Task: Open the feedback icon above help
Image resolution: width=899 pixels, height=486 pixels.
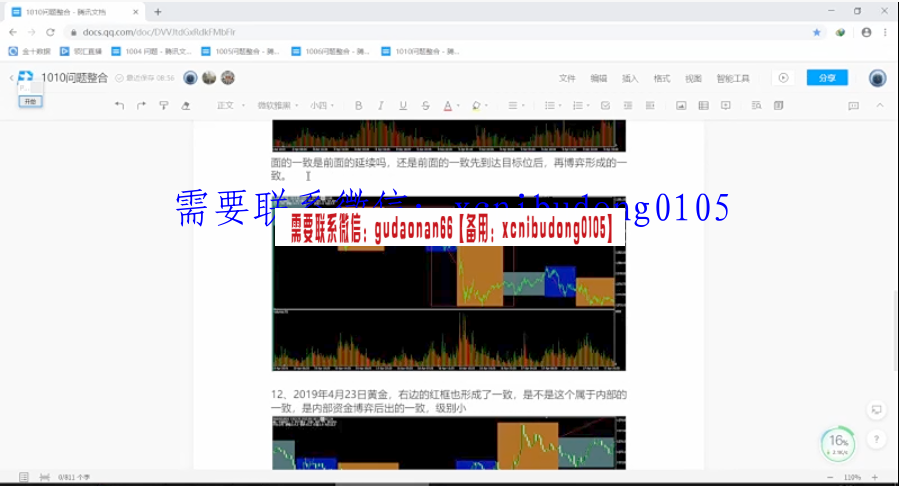Action: point(876,410)
